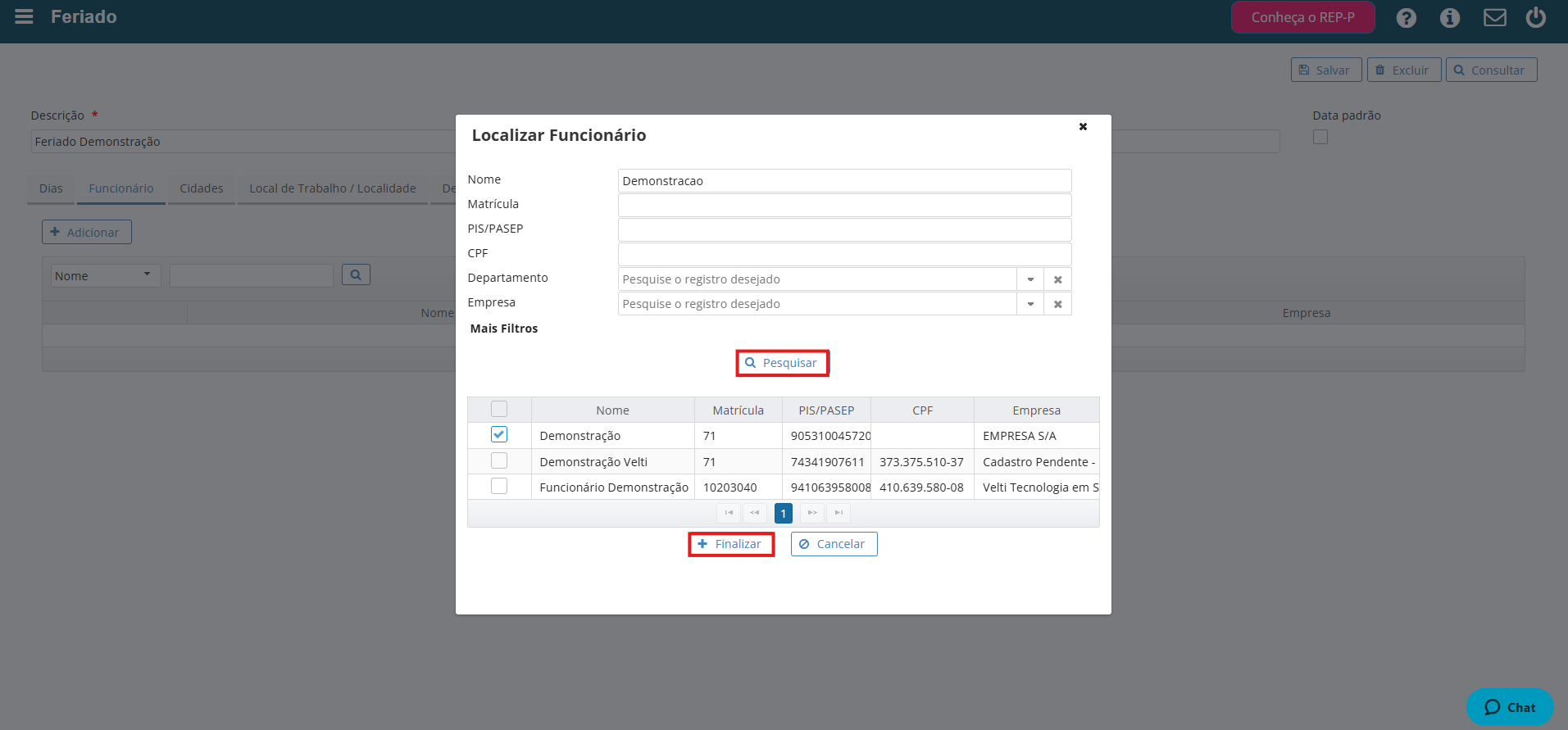This screenshot has width=1568, height=730.
Task: Expand Mais Filtros section
Action: [503, 329]
